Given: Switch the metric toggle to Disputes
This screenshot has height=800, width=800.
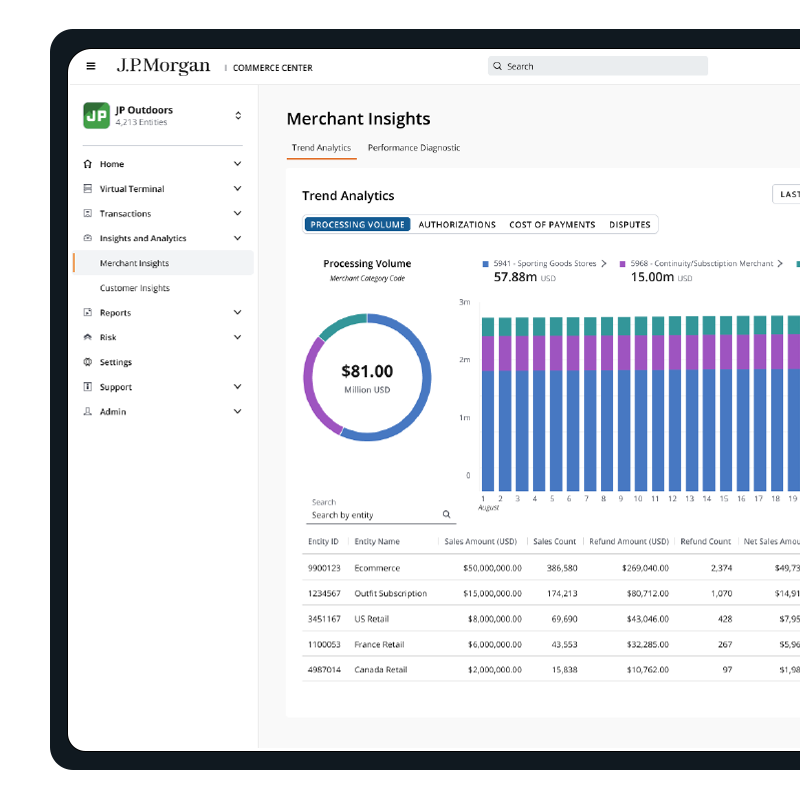Looking at the screenshot, I should [x=630, y=224].
